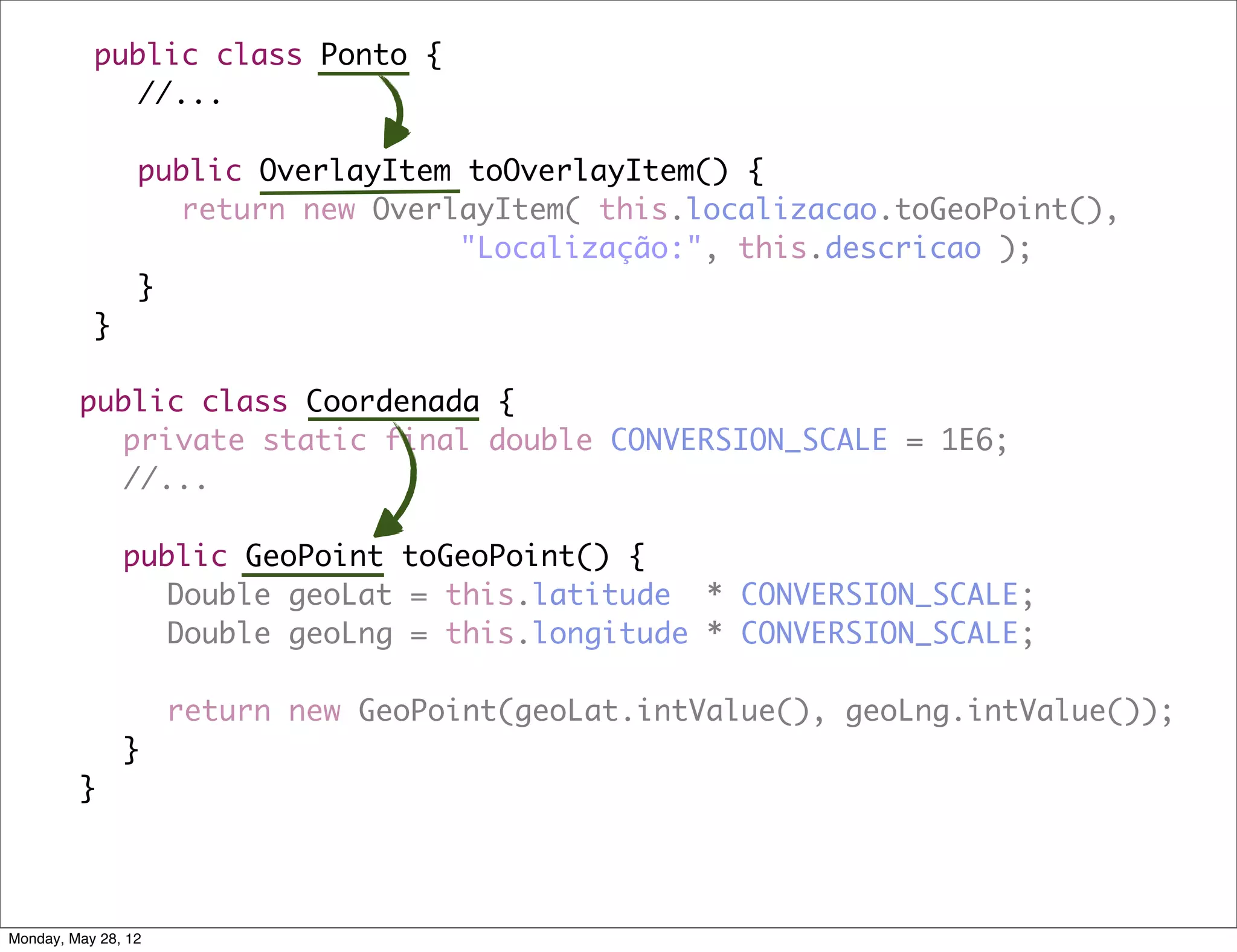The height and width of the screenshot is (952, 1237).
Task: Click "CONVERSION_SCALE" on the geoLng line
Action: tap(879, 634)
